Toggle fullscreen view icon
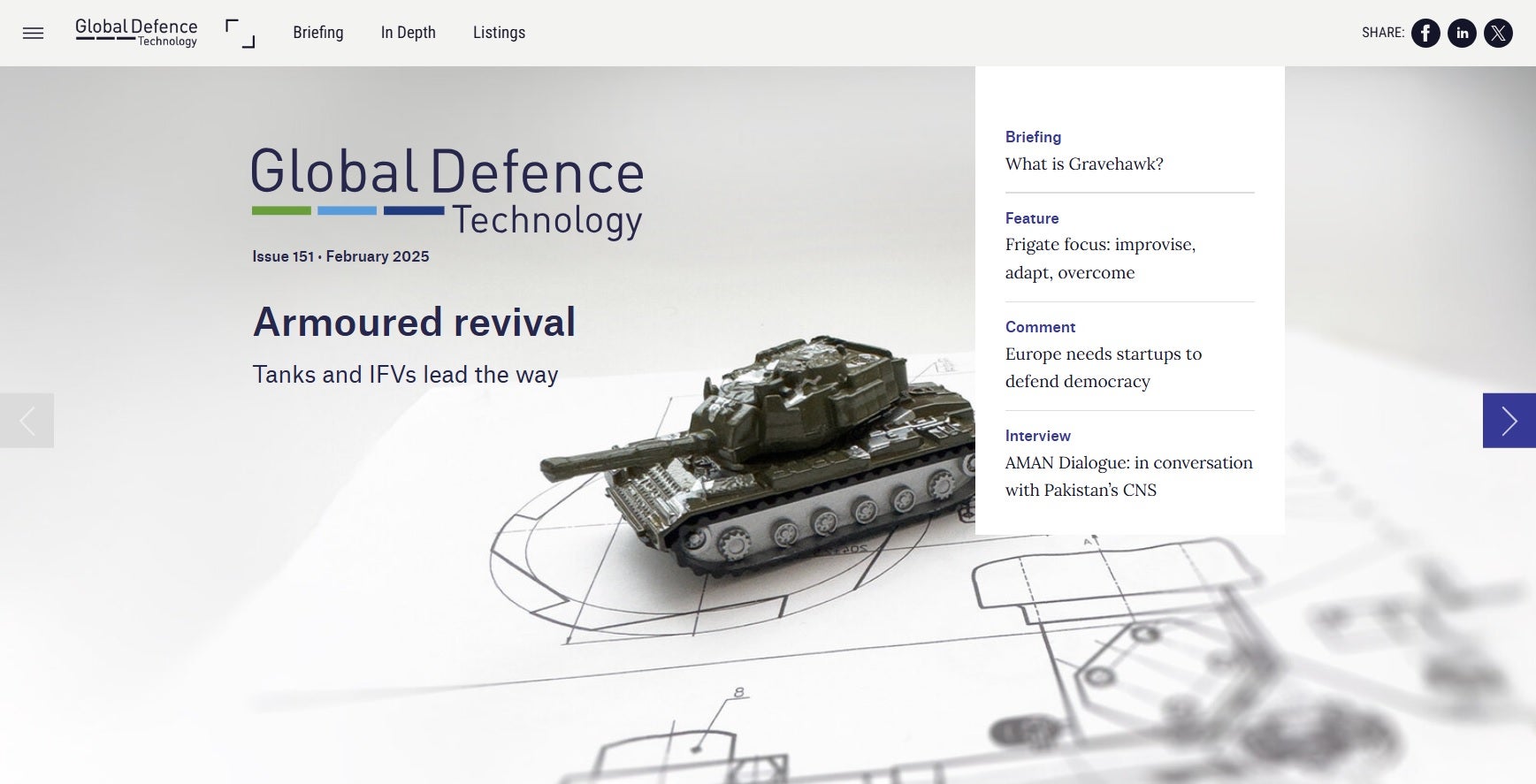 click(x=240, y=34)
